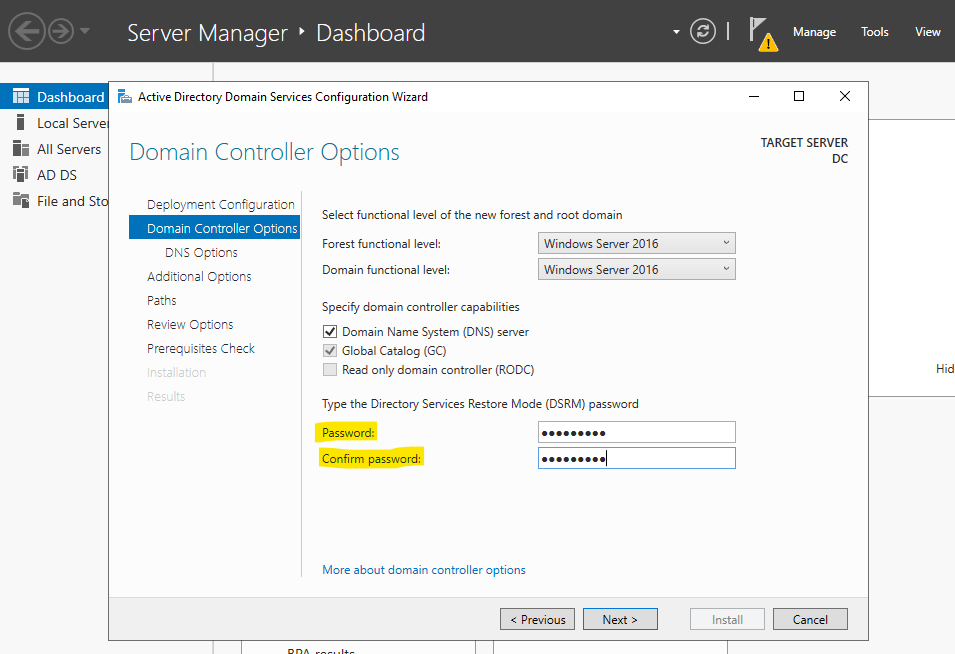Image resolution: width=955 pixels, height=654 pixels.
Task: Click the AD DS sidebar icon
Action: coord(20,175)
